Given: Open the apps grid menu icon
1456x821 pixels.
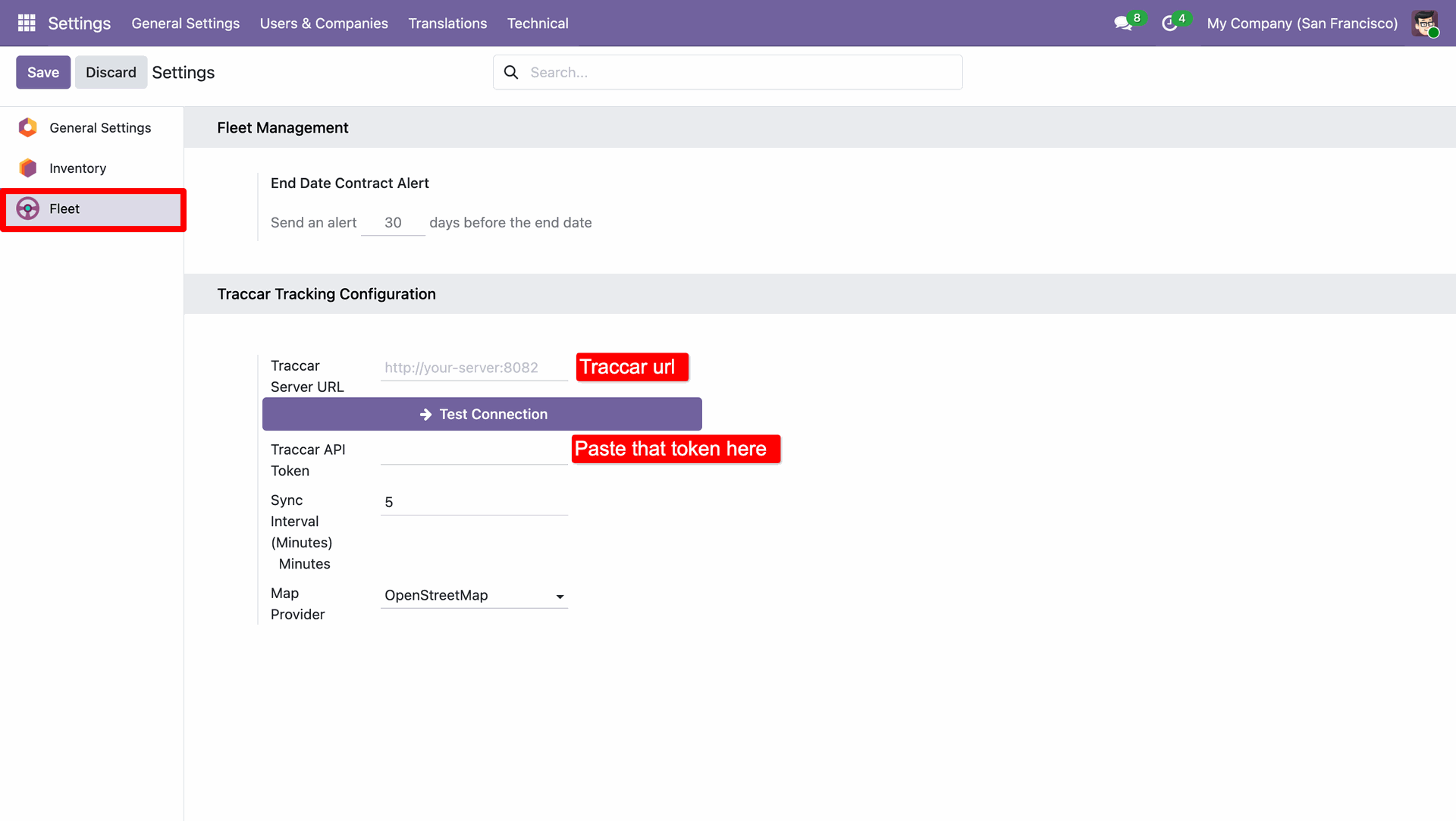Looking at the screenshot, I should (27, 23).
